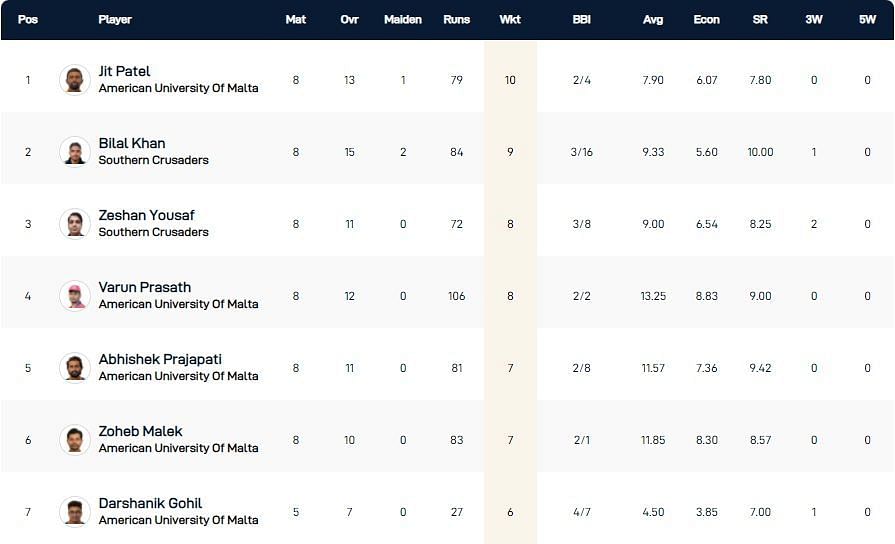Click Abhishek Prajapati's profile picture
The image size is (895, 544).
(x=75, y=368)
